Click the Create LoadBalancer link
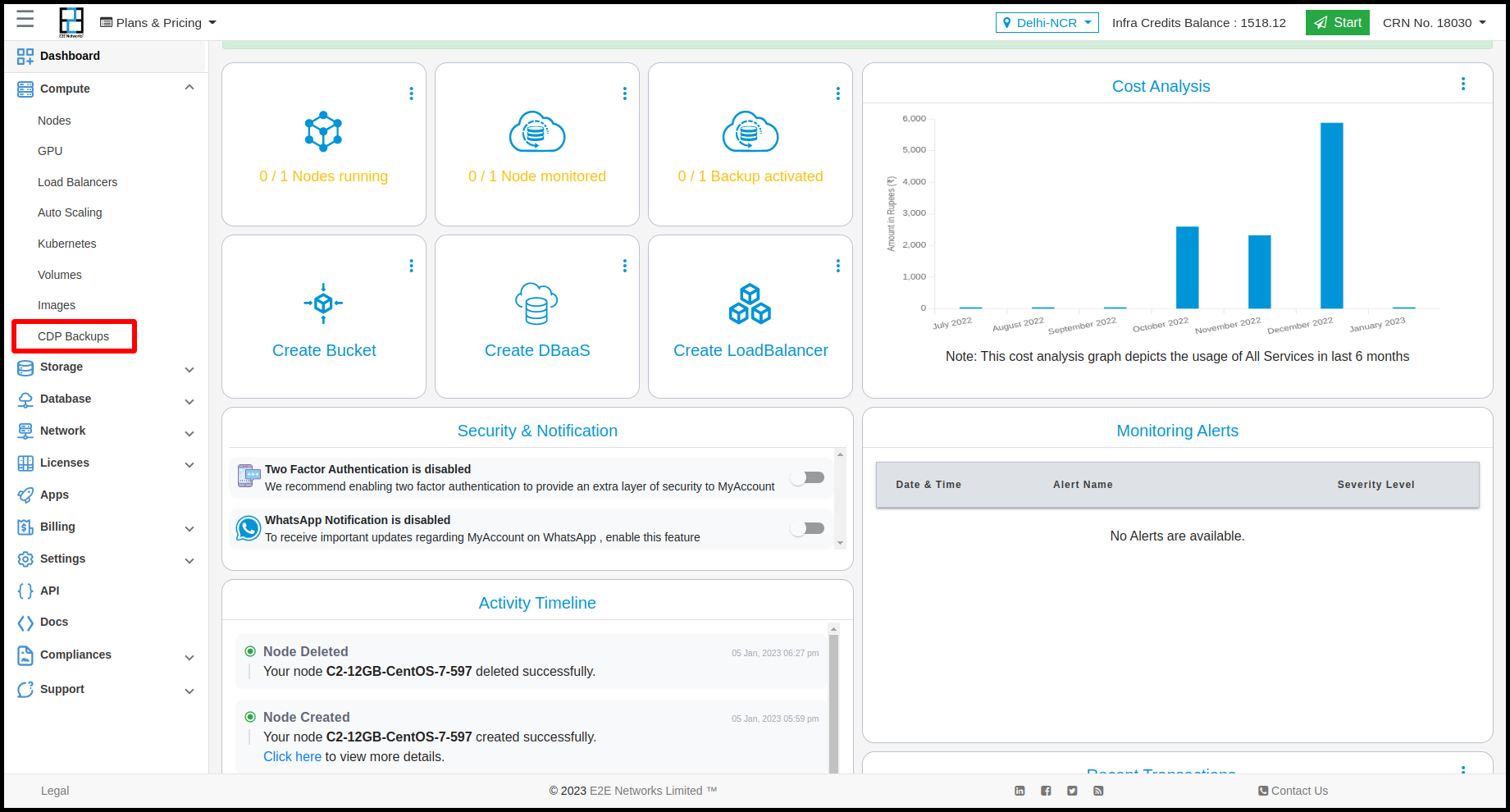Viewport: 1510px width, 812px height. click(750, 350)
